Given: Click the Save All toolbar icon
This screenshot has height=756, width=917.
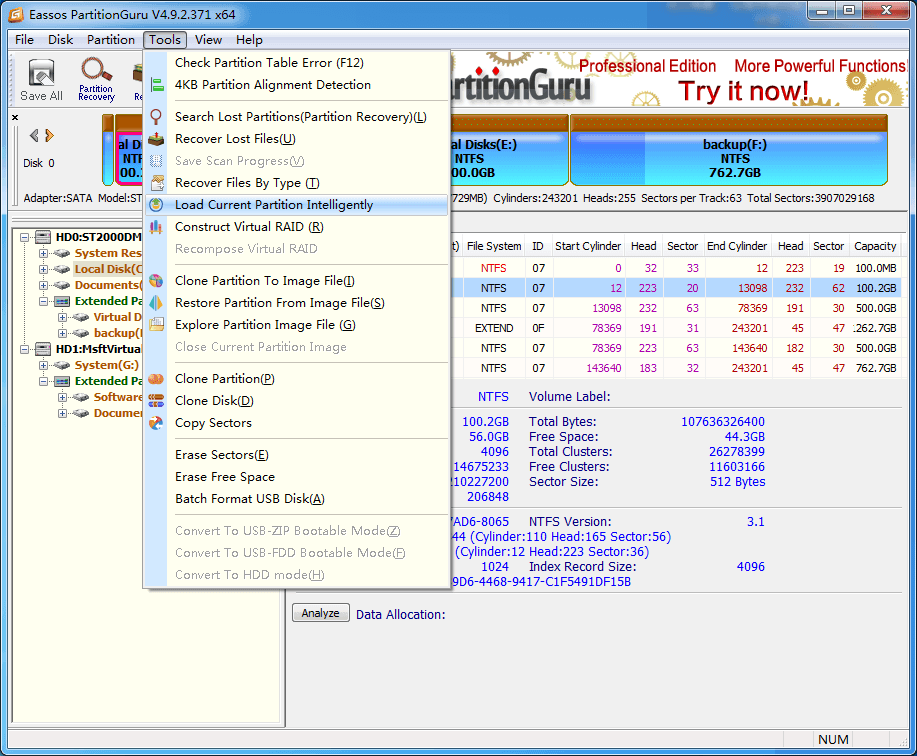Looking at the screenshot, I should (x=41, y=80).
